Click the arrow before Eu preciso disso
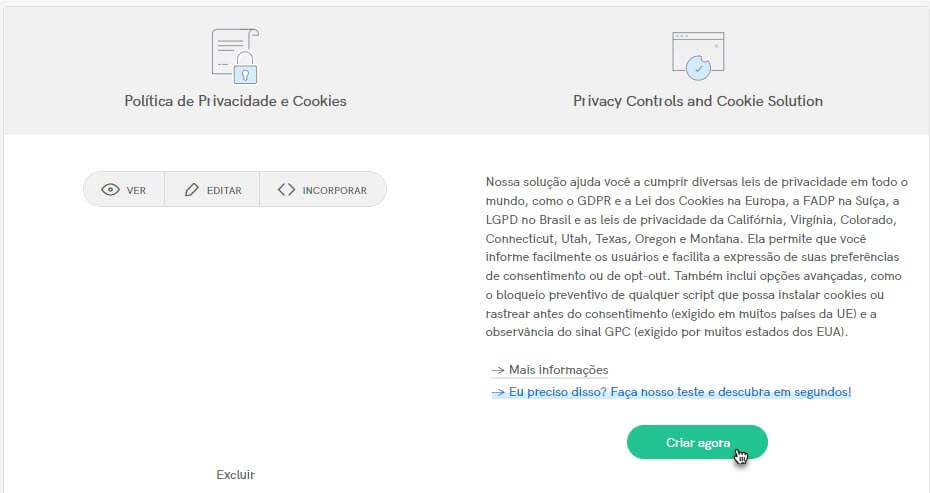Image resolution: width=930 pixels, height=493 pixels. point(498,392)
